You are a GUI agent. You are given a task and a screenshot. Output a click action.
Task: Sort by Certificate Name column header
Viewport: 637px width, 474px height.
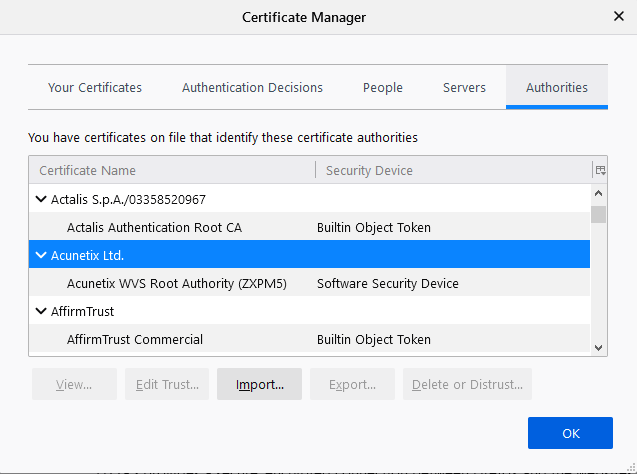click(x=170, y=170)
